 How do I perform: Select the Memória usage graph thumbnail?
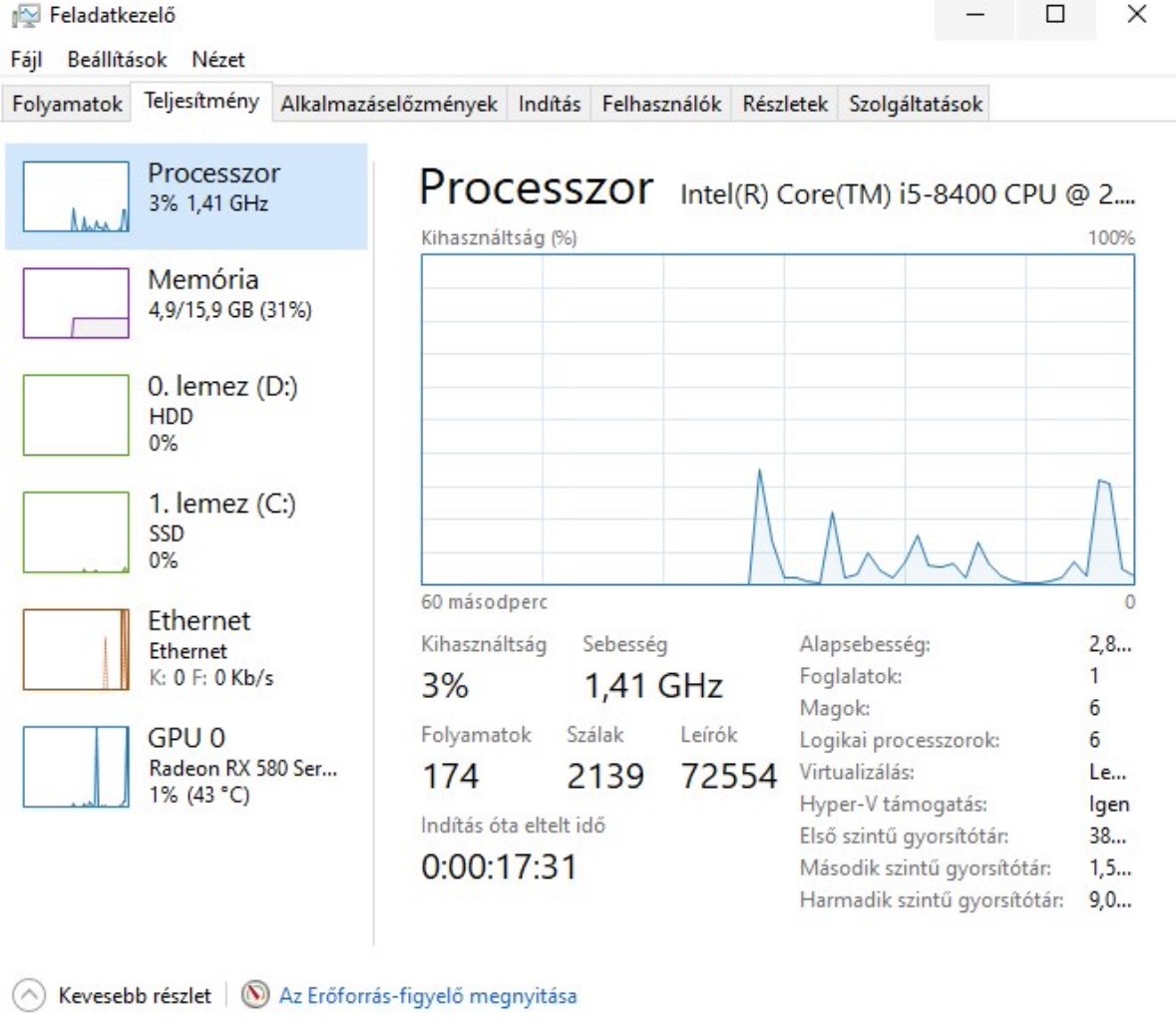click(x=76, y=303)
